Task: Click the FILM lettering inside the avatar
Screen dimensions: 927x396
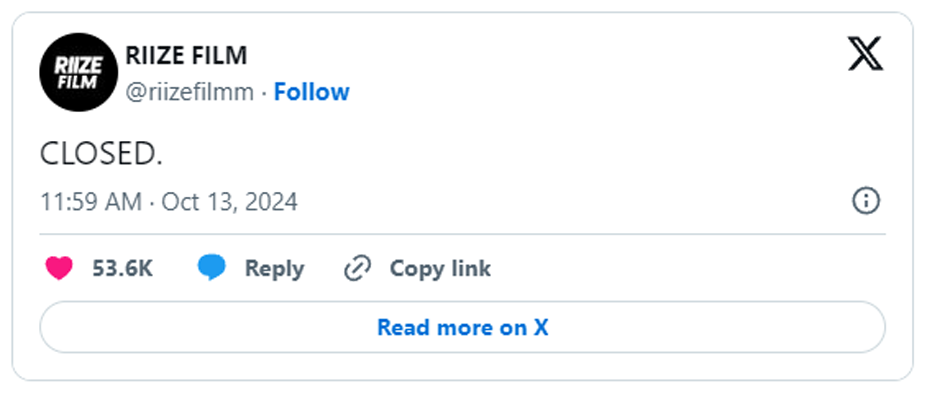Action: [77, 82]
